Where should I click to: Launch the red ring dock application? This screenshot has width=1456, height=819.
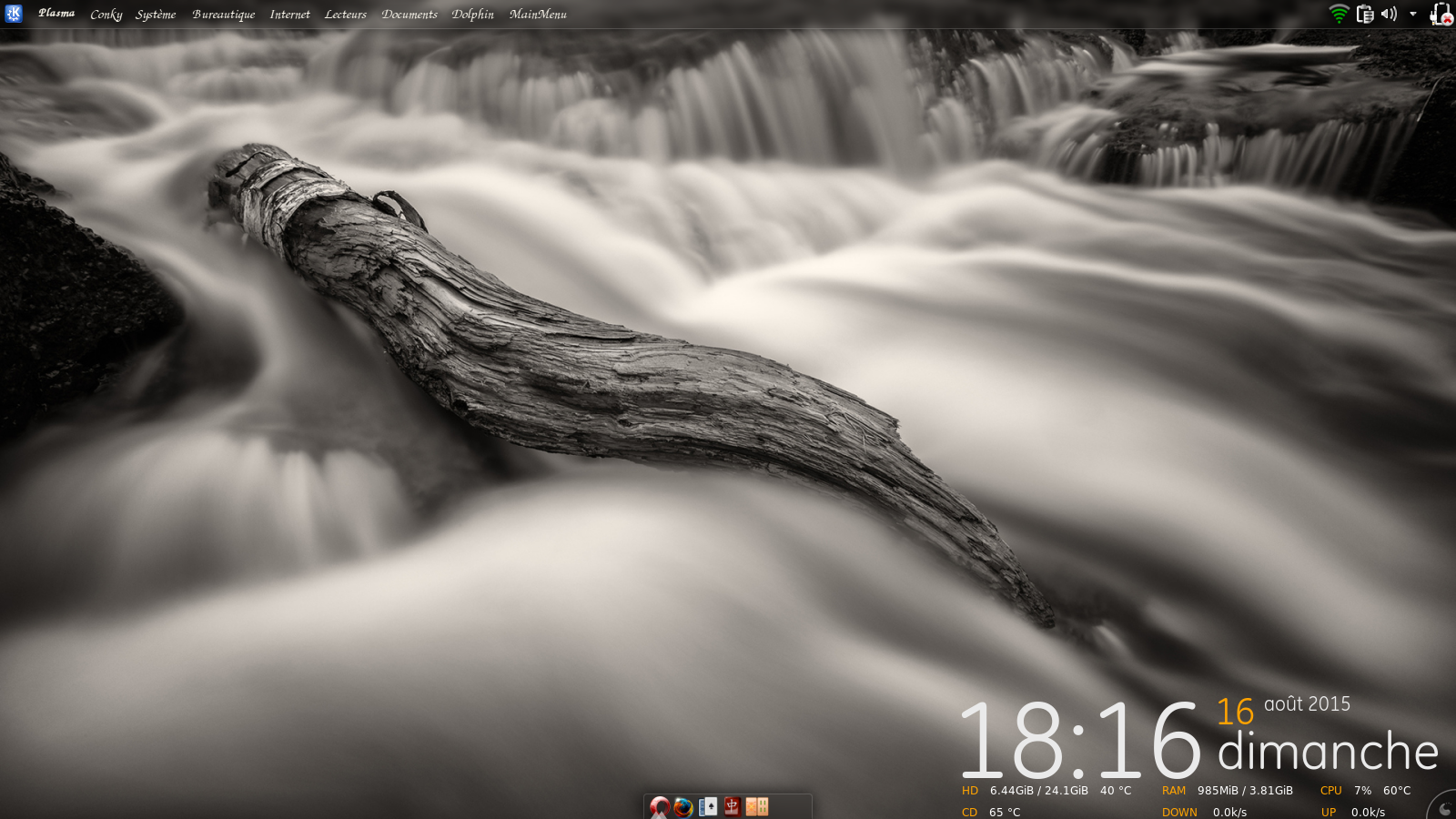click(660, 806)
